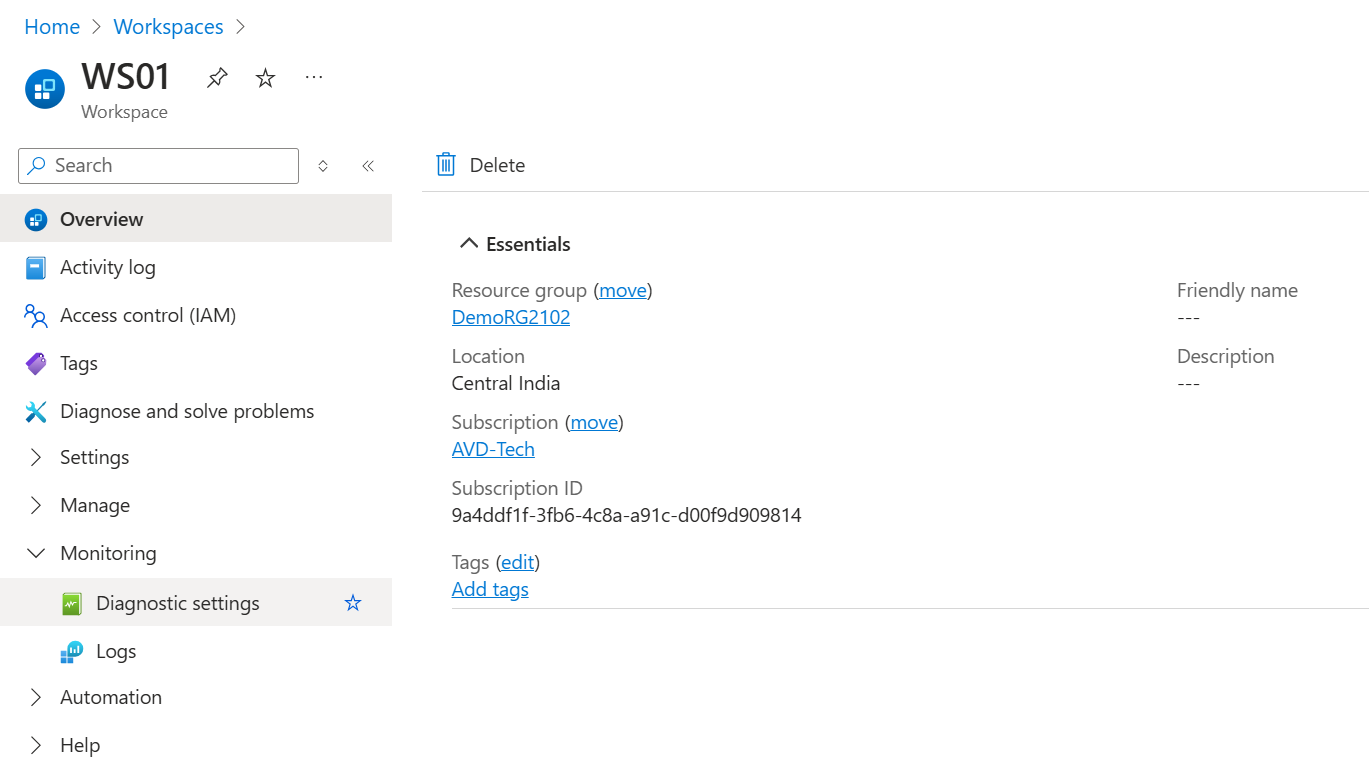The height and width of the screenshot is (777, 1369).
Task: Open the Activity log page
Action: tap(196, 267)
